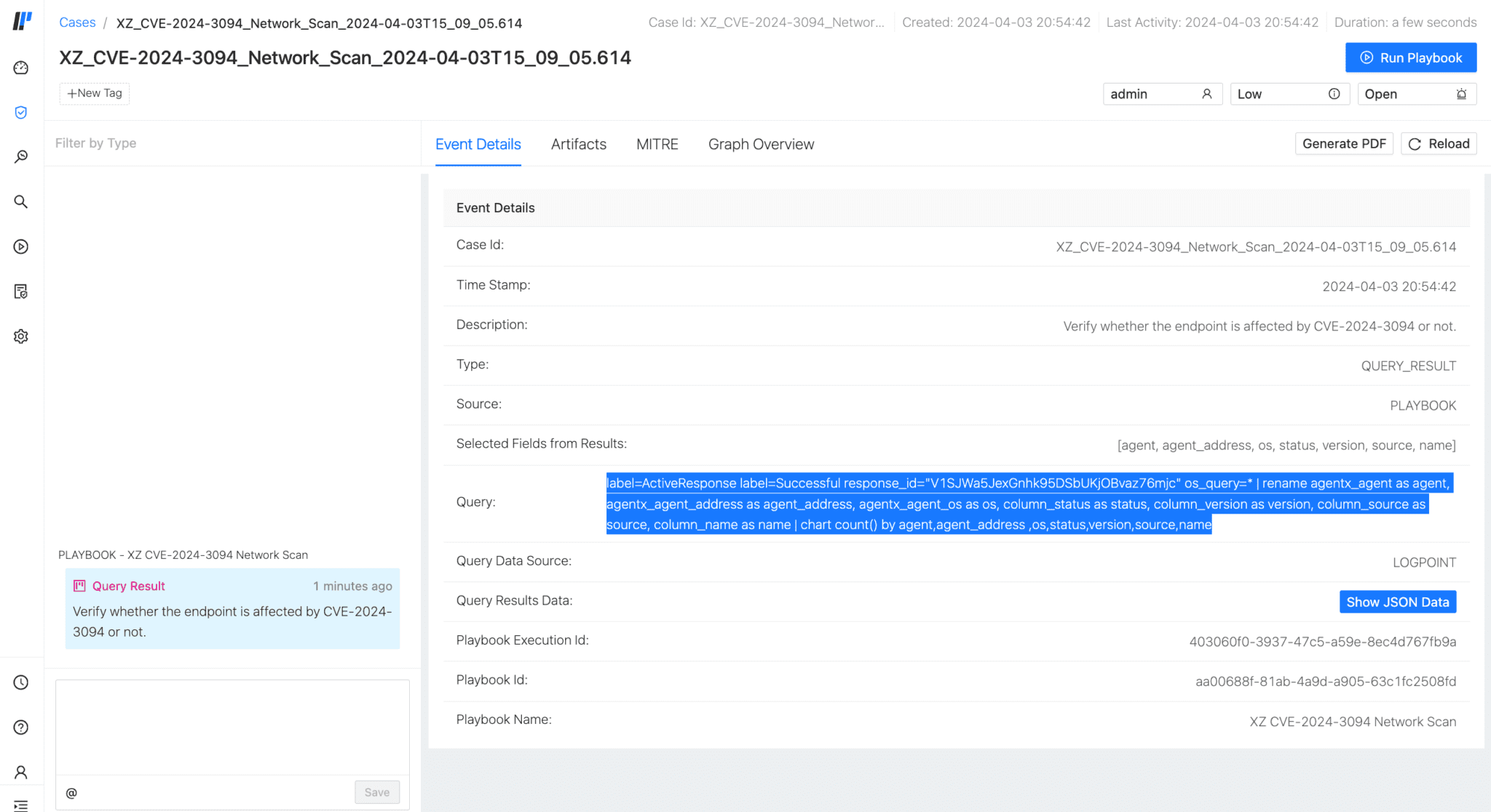Switch to the Artifacts tab
Image resolution: width=1491 pixels, height=812 pixels.
578,144
